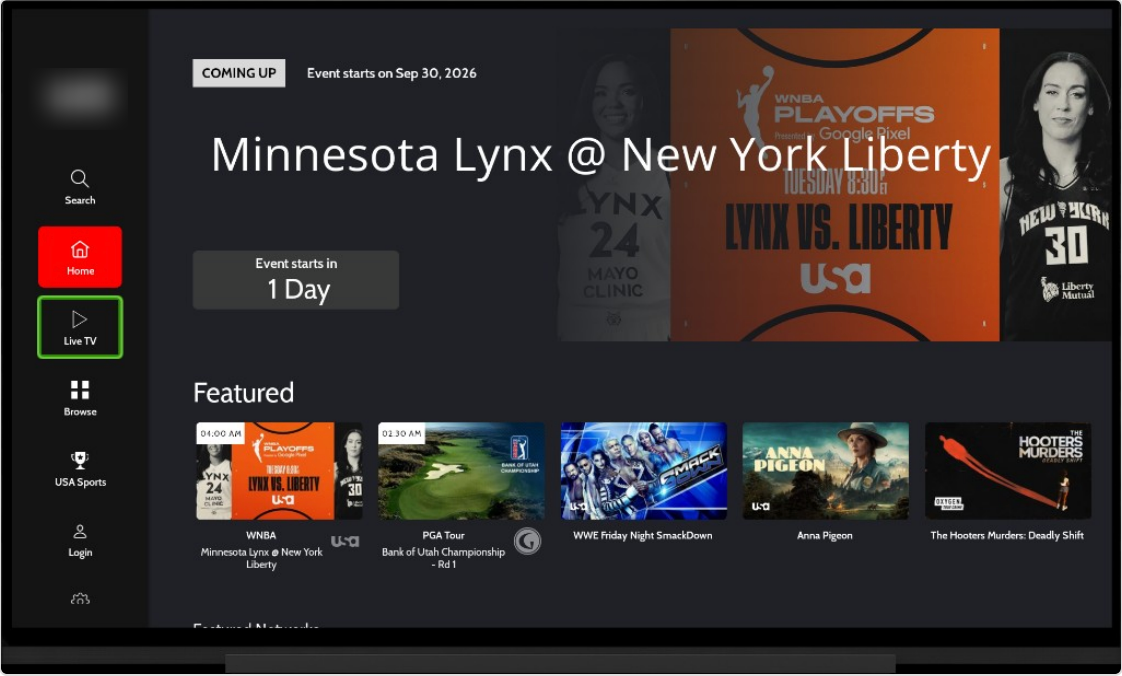Open Login person icon
Viewport: 1122px width, 676px height.
[79, 532]
